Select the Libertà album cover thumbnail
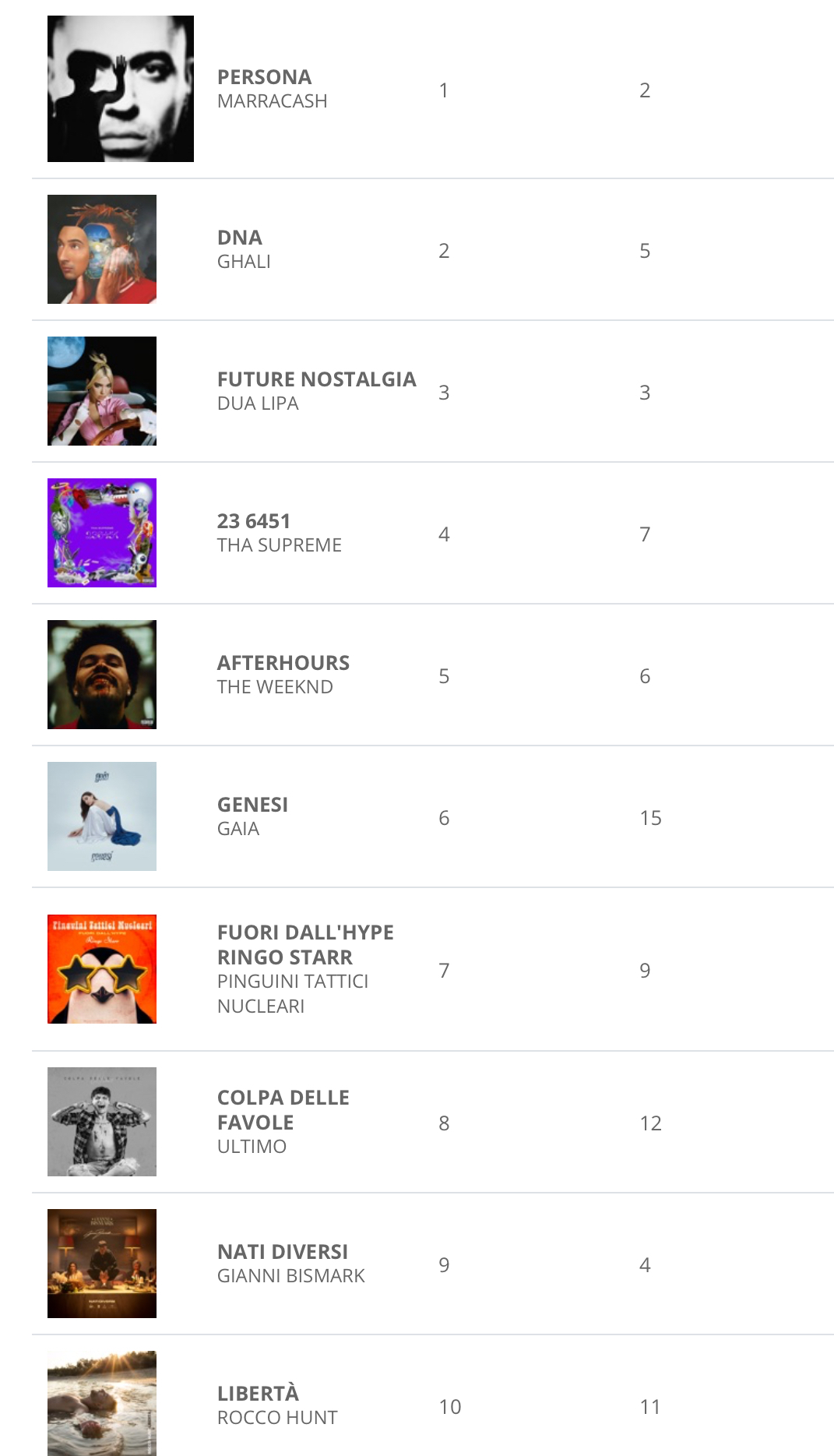The width and height of the screenshot is (834, 1456). pyautogui.click(x=102, y=1402)
